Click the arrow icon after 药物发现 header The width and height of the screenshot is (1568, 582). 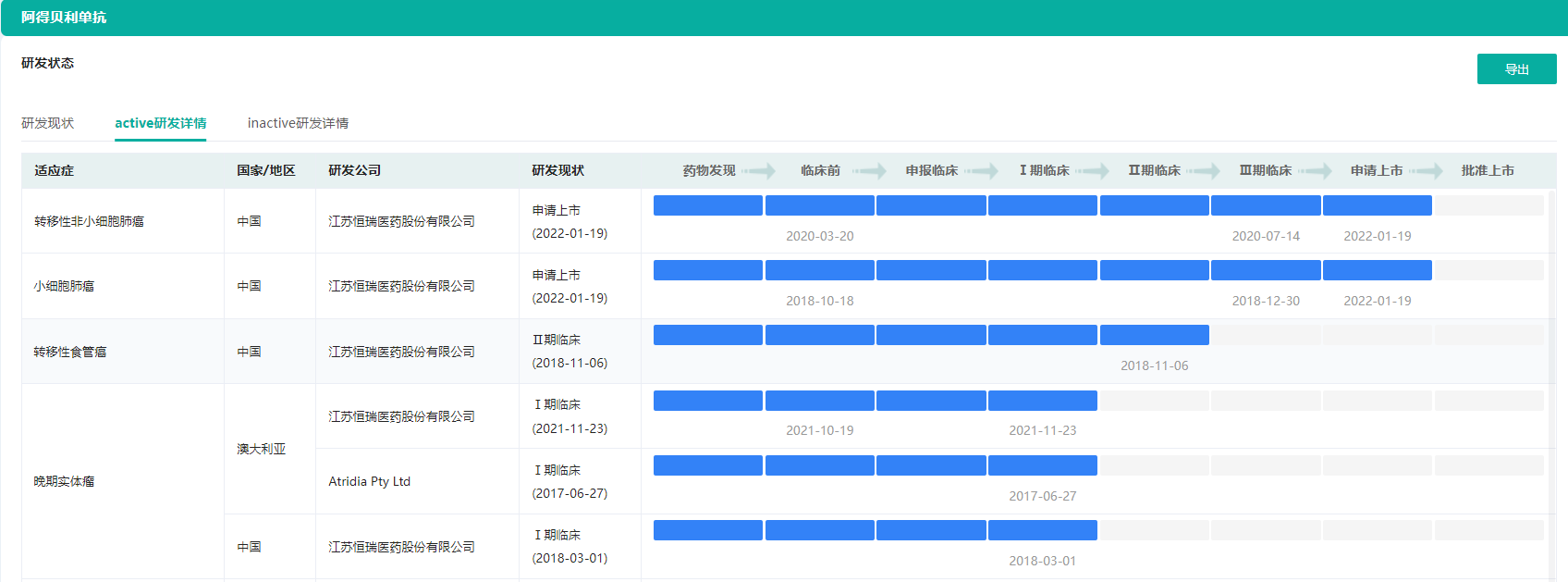pos(758,171)
